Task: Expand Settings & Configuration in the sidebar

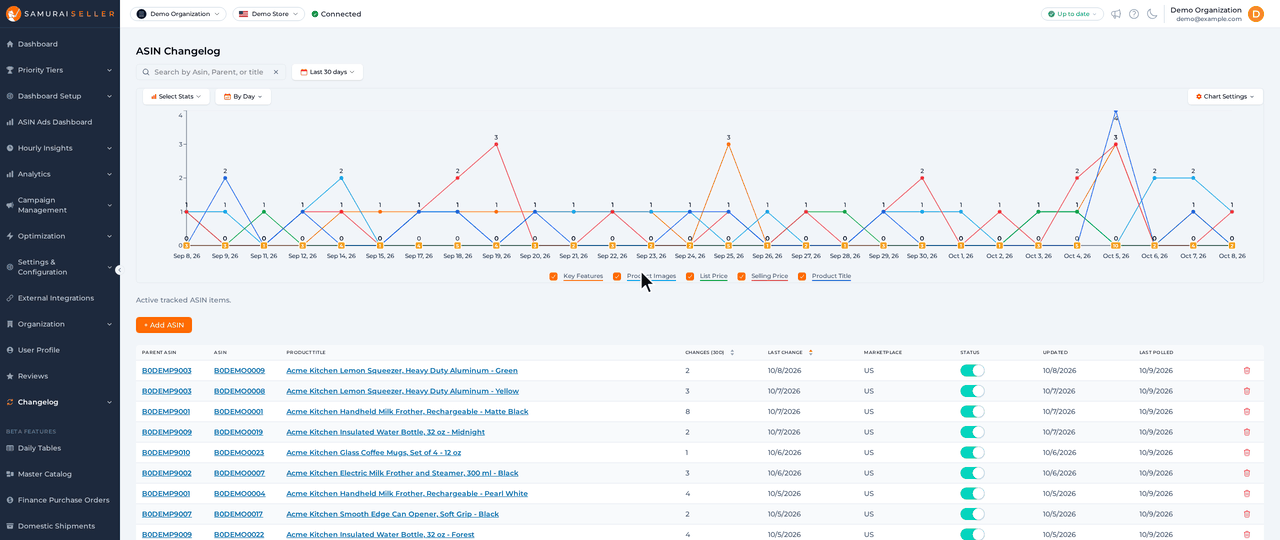Action: point(60,267)
